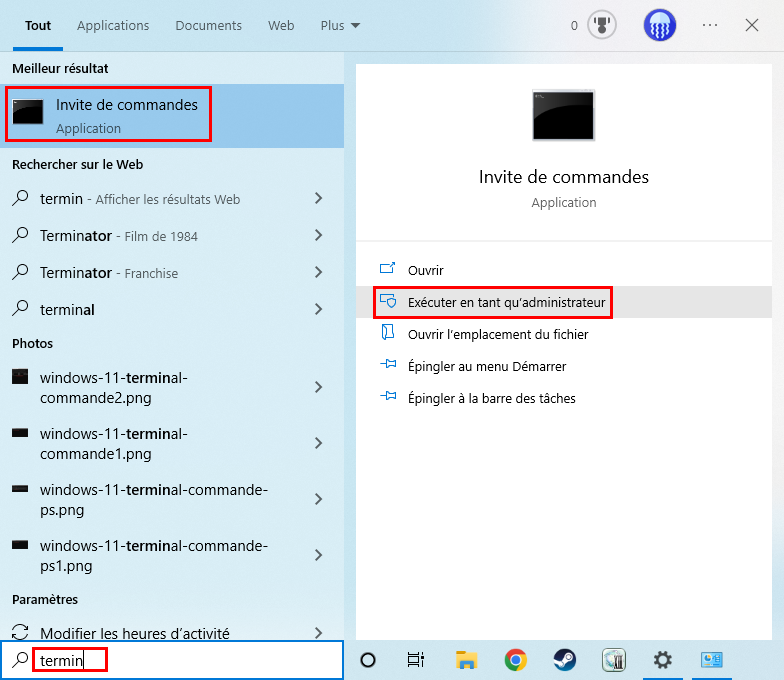The width and height of the screenshot is (784, 680).
Task: Click the Cortana circle in the taskbar
Action: click(x=368, y=660)
